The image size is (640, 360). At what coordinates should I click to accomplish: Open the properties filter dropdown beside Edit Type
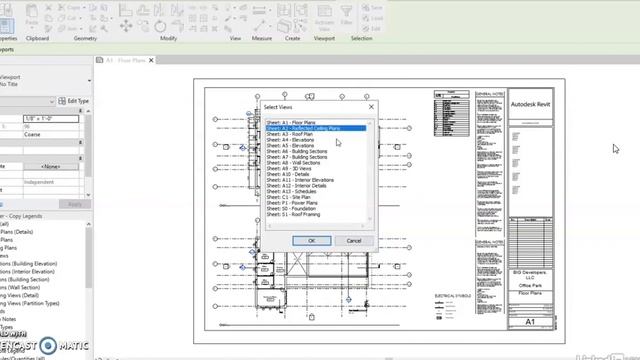click(51, 101)
